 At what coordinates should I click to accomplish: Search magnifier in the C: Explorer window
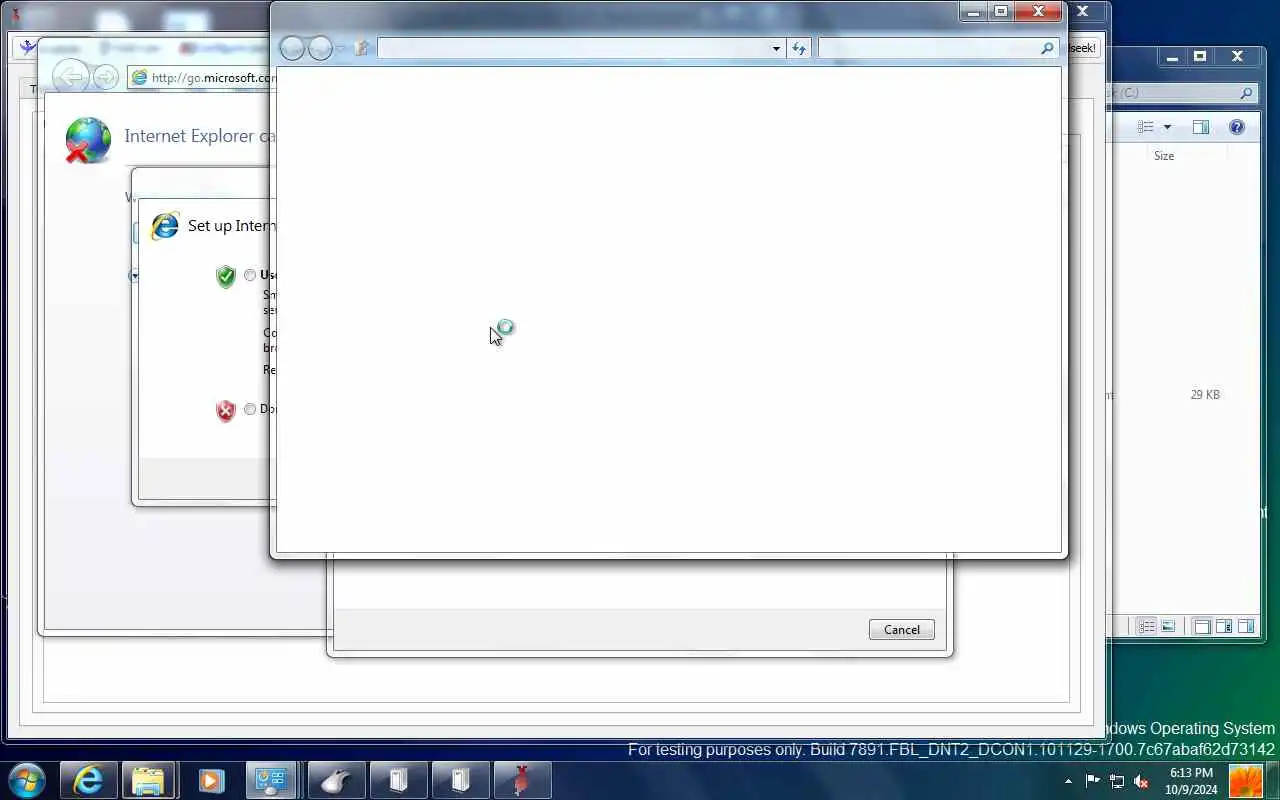[1246, 93]
